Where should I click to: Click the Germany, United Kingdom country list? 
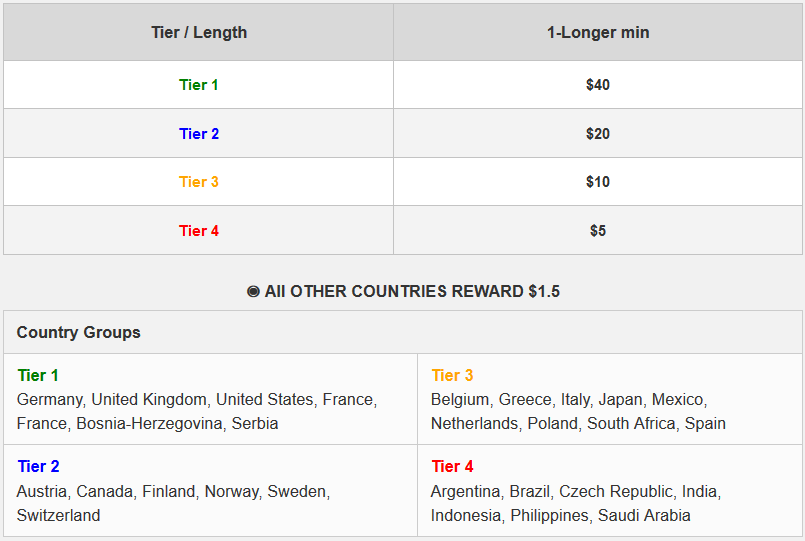pos(196,411)
